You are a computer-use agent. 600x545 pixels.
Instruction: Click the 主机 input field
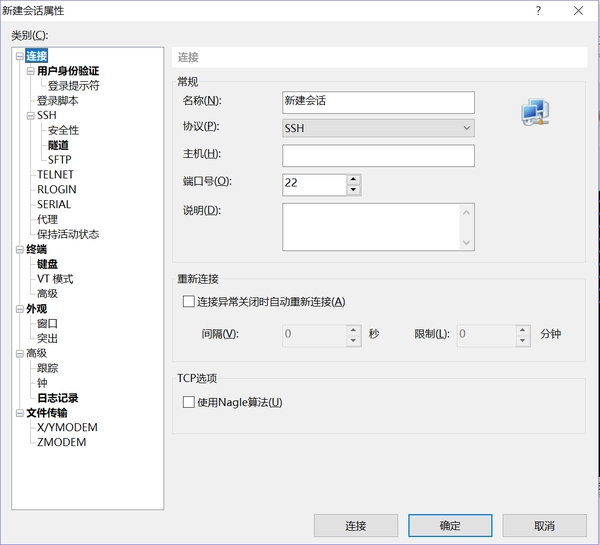coord(378,155)
